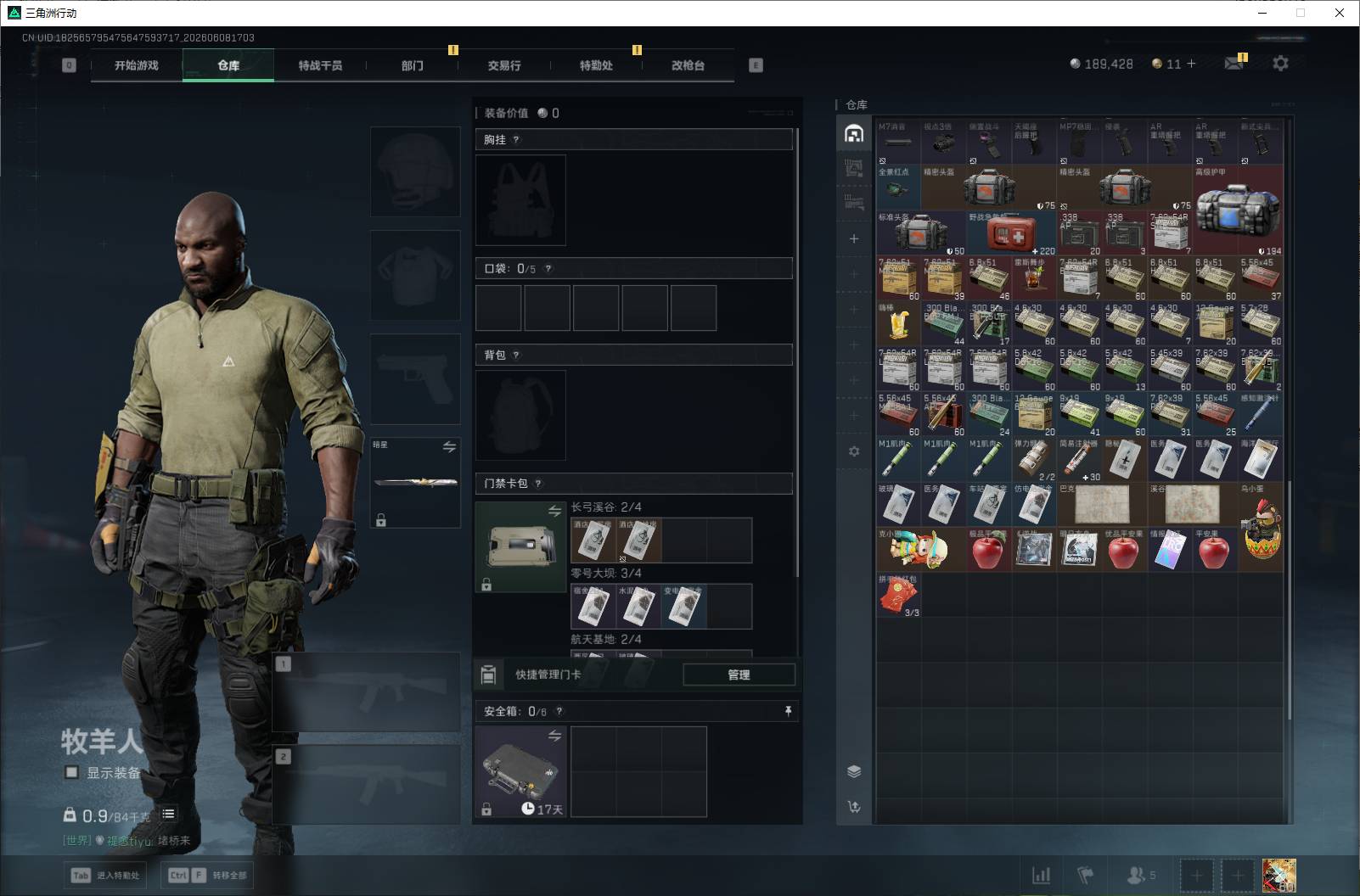Select the 优品平安果 apple item
This screenshot has height=896, width=1360.
1124,550
